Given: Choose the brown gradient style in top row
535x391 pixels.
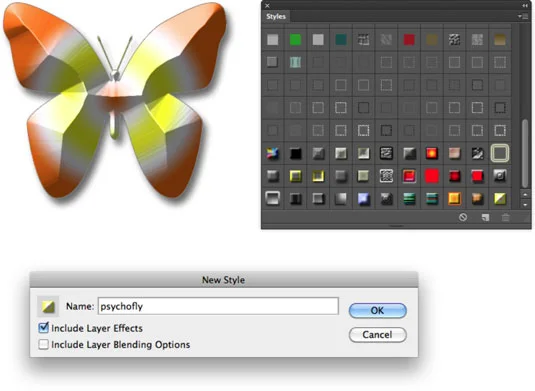Looking at the screenshot, I should coord(500,40).
